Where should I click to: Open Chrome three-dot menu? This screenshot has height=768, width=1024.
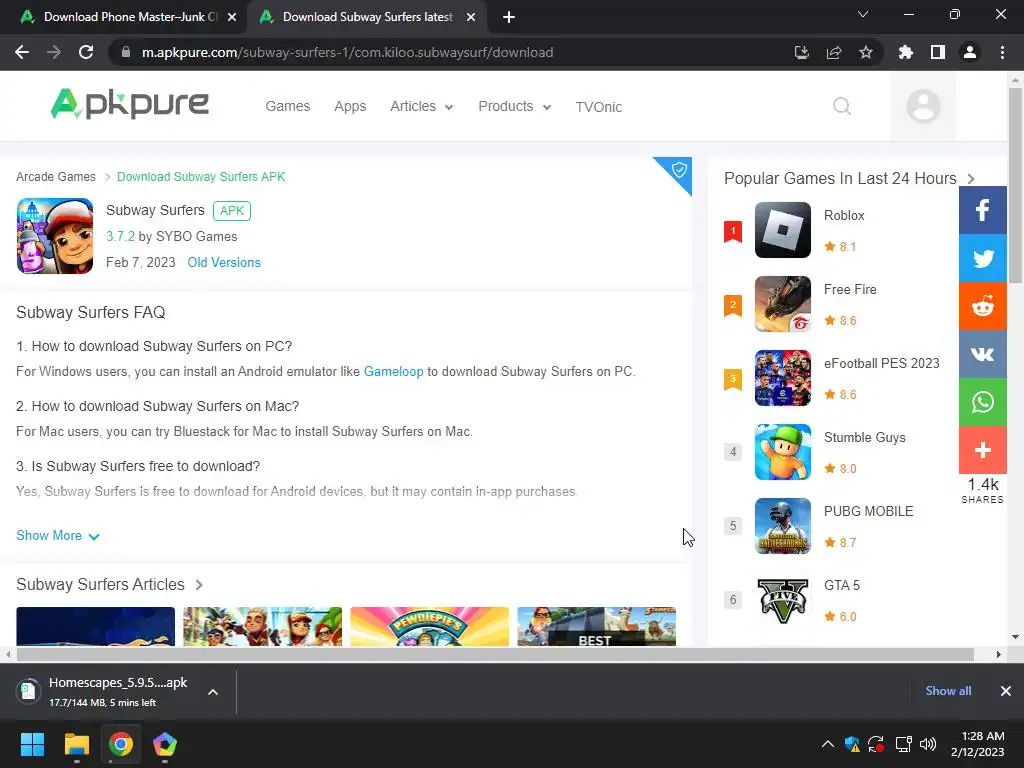point(1002,52)
